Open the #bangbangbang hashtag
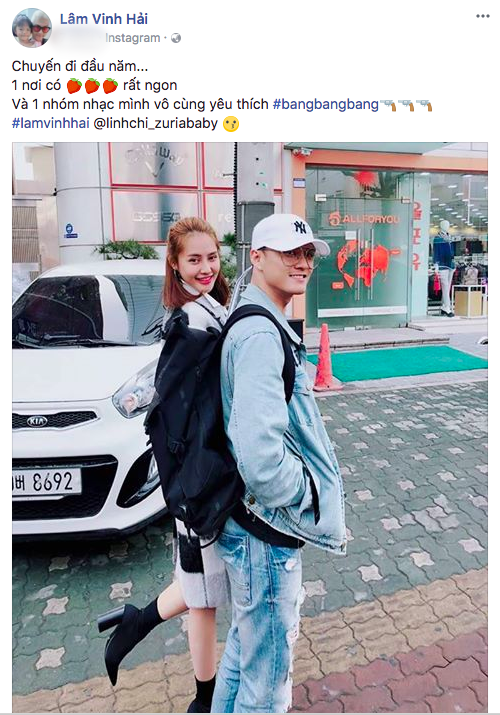 click(x=325, y=104)
